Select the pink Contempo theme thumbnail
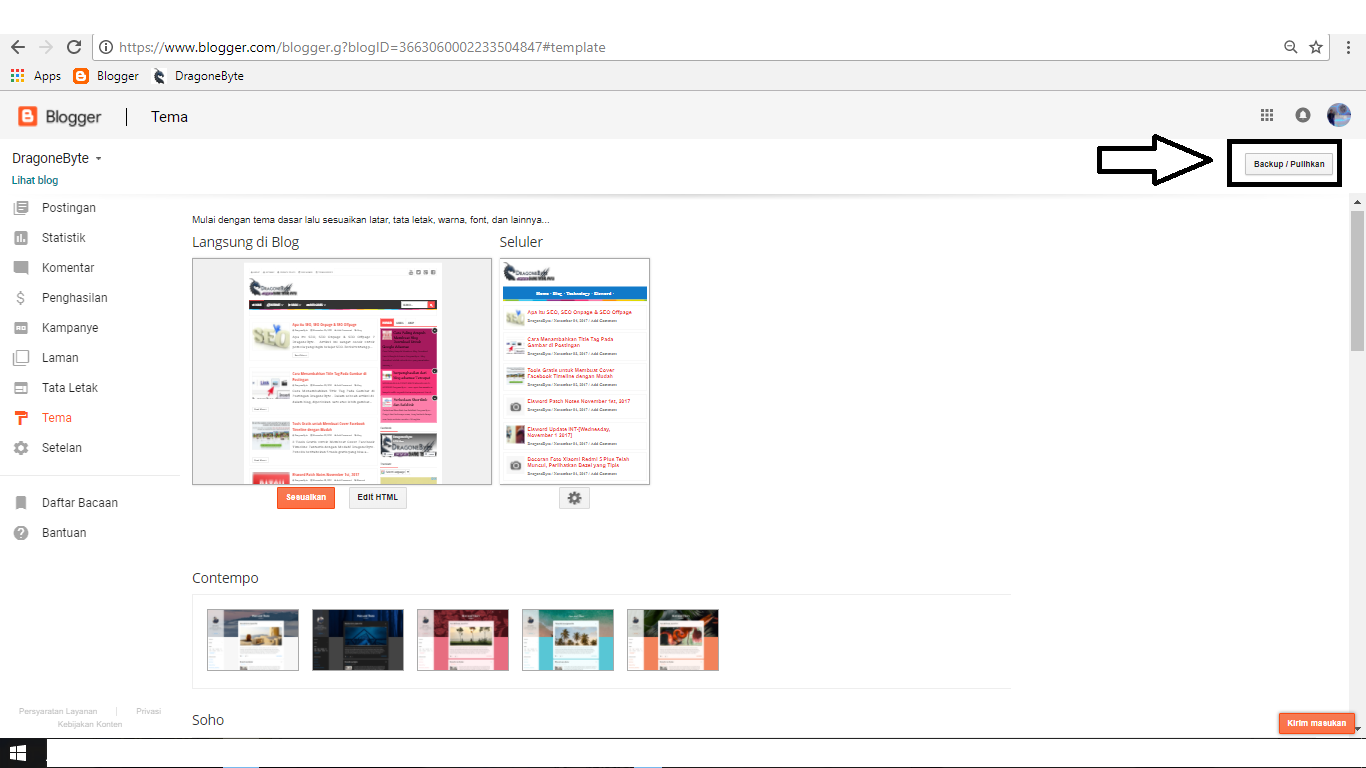1366x768 pixels. click(463, 640)
